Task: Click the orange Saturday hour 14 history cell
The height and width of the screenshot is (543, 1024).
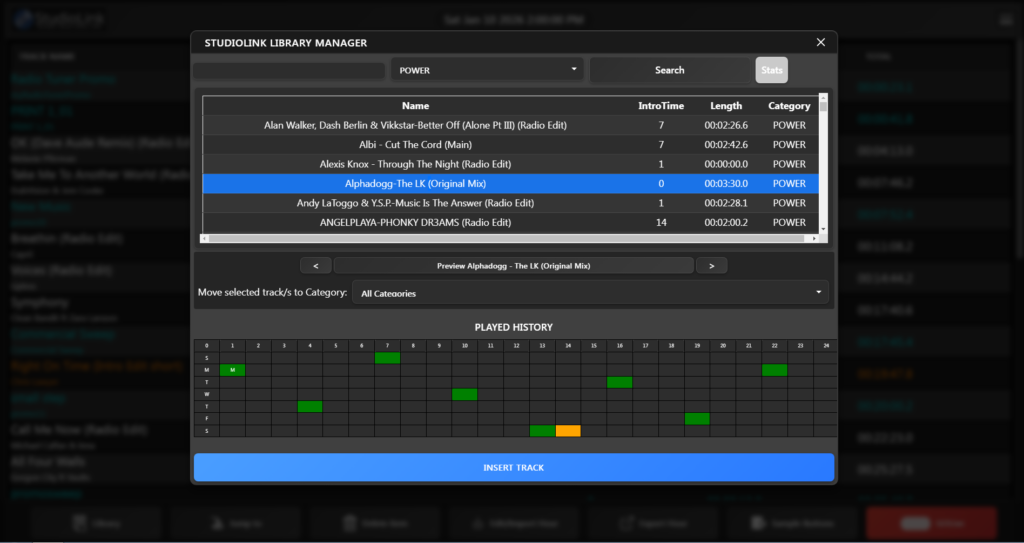Action: pos(568,431)
